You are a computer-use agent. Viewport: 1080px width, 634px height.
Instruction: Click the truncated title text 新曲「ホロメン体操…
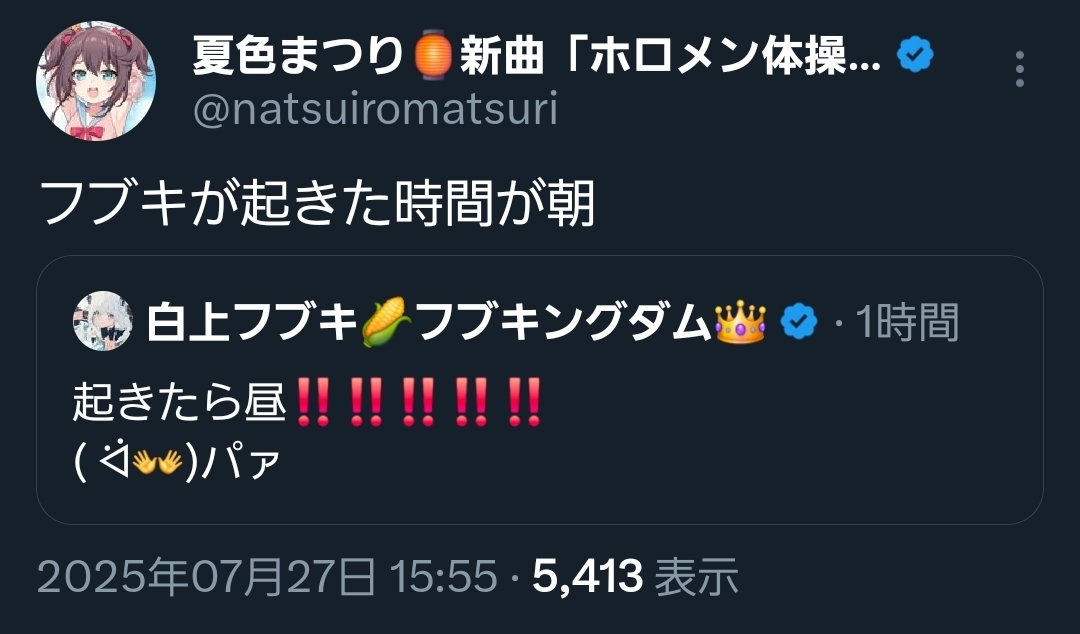coord(671,56)
